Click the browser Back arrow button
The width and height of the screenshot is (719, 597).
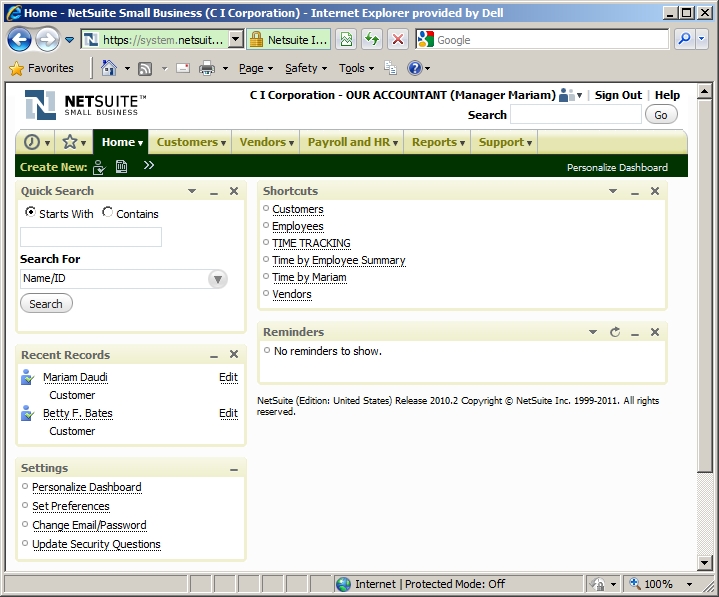[19, 40]
